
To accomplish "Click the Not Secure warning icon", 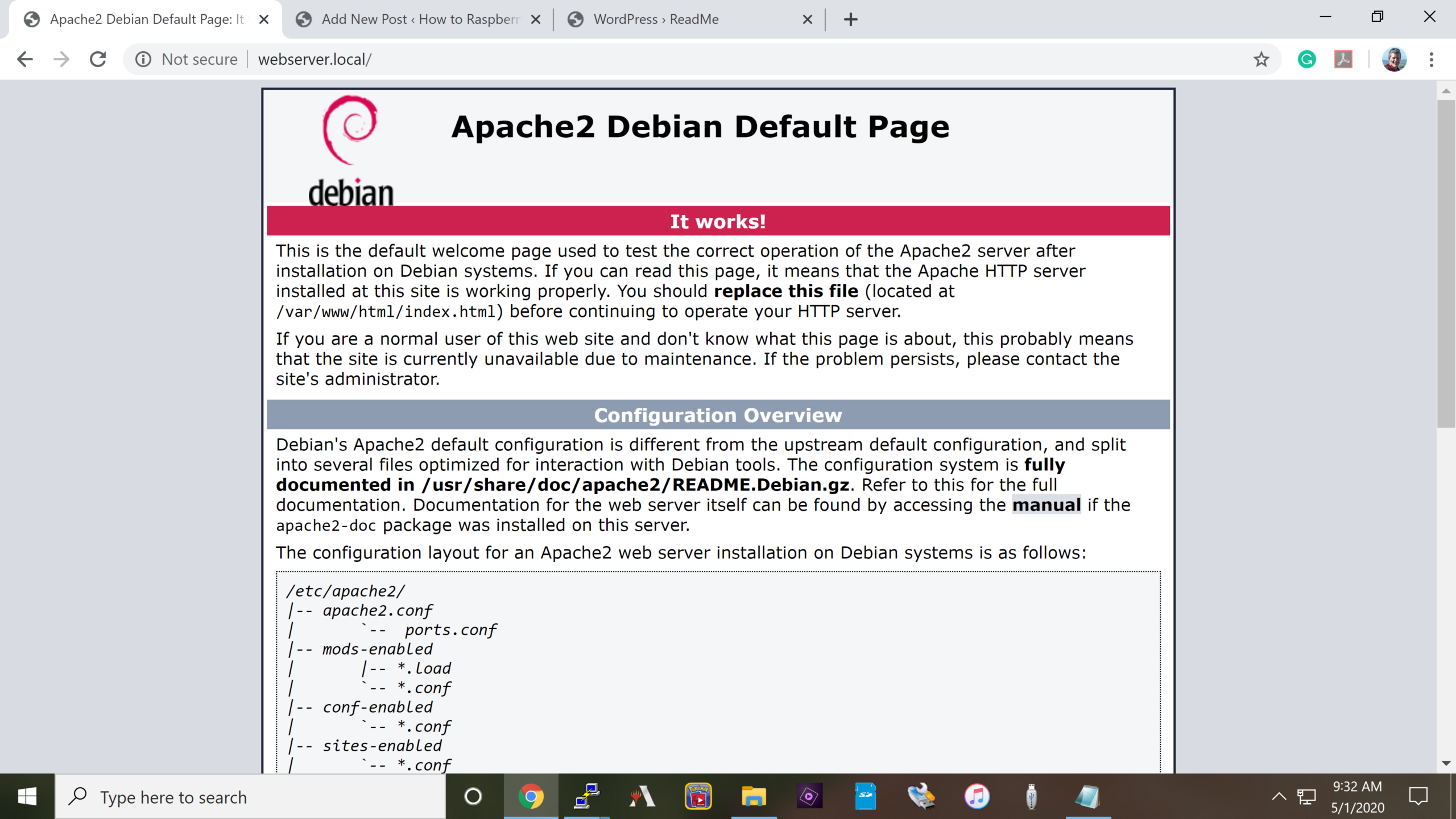I will click(x=142, y=59).
